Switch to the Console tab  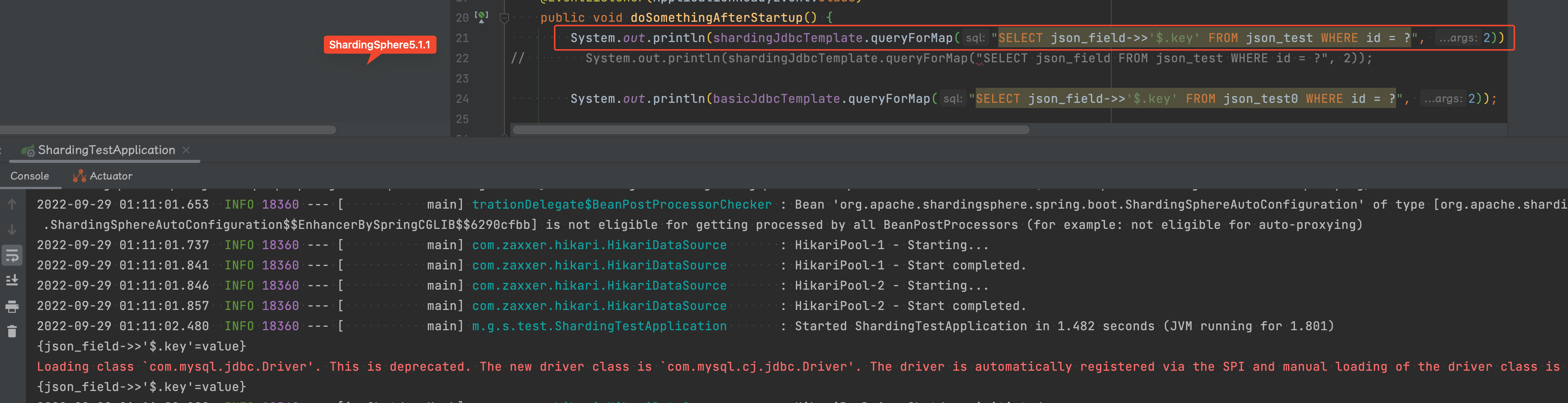pos(30,176)
